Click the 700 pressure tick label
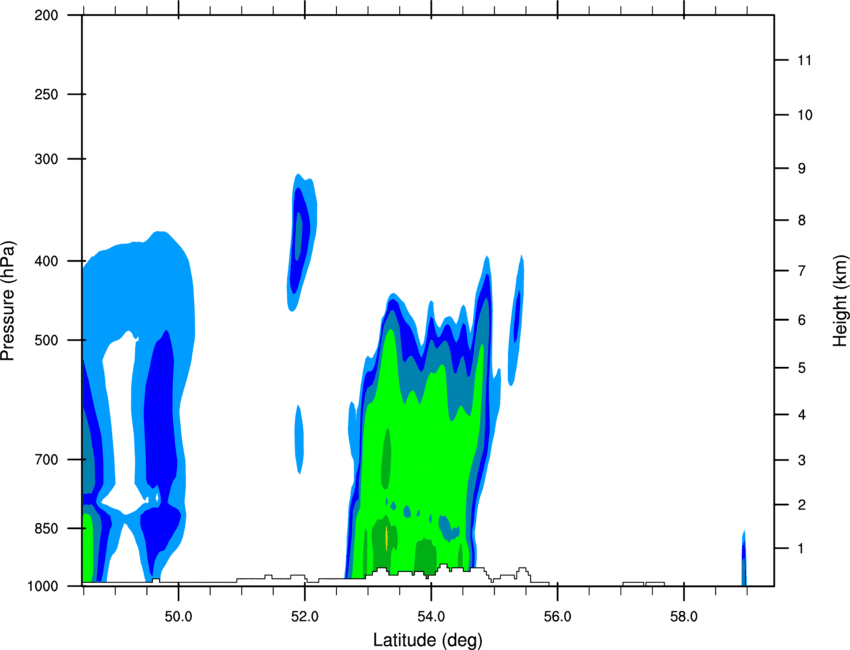Viewport: 850px width, 650px height. (x=46, y=459)
